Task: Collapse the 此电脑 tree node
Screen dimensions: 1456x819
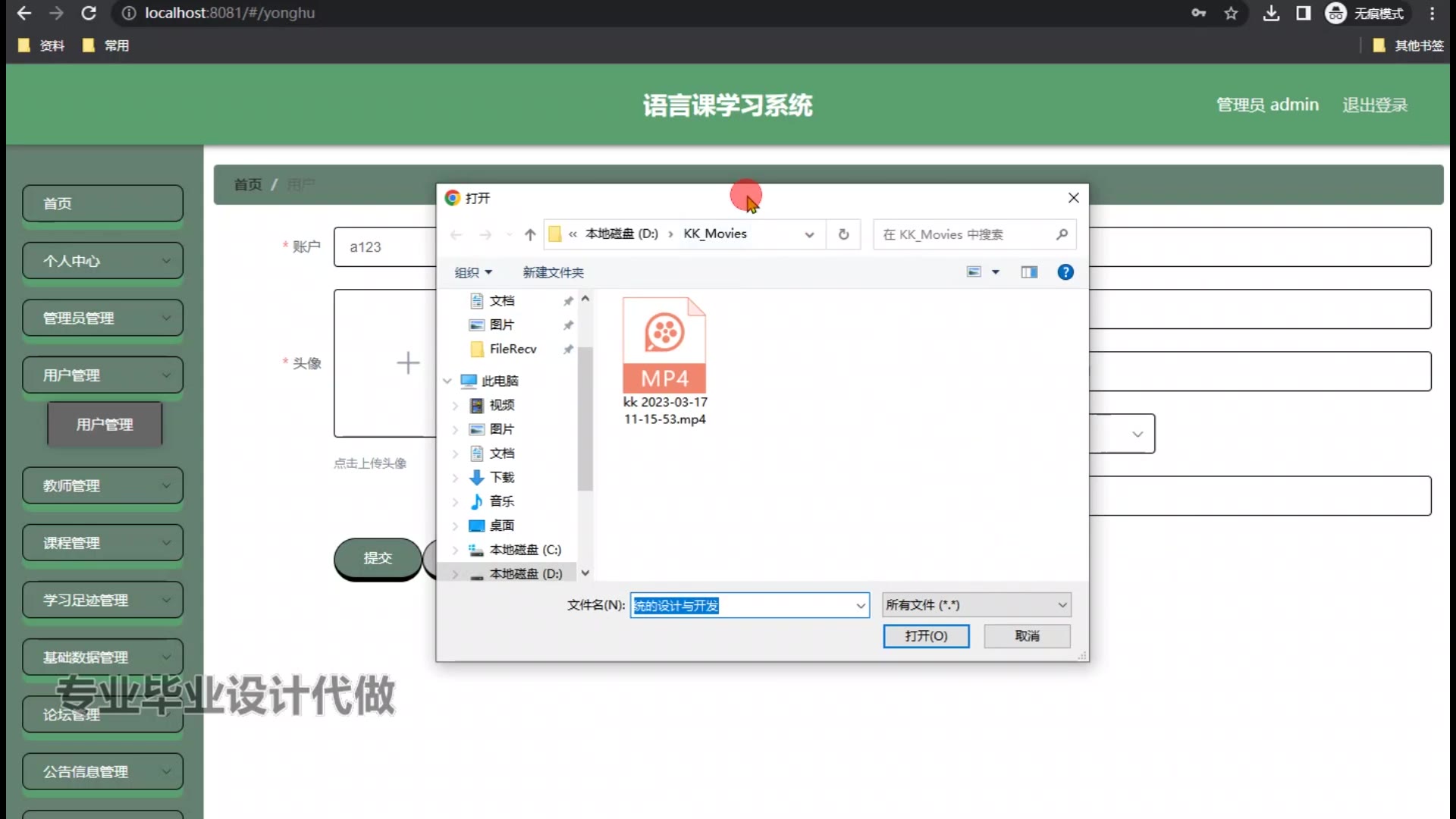Action: pyautogui.click(x=447, y=381)
